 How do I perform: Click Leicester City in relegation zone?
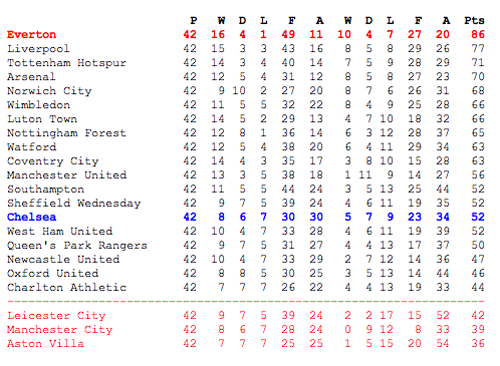pos(56,315)
